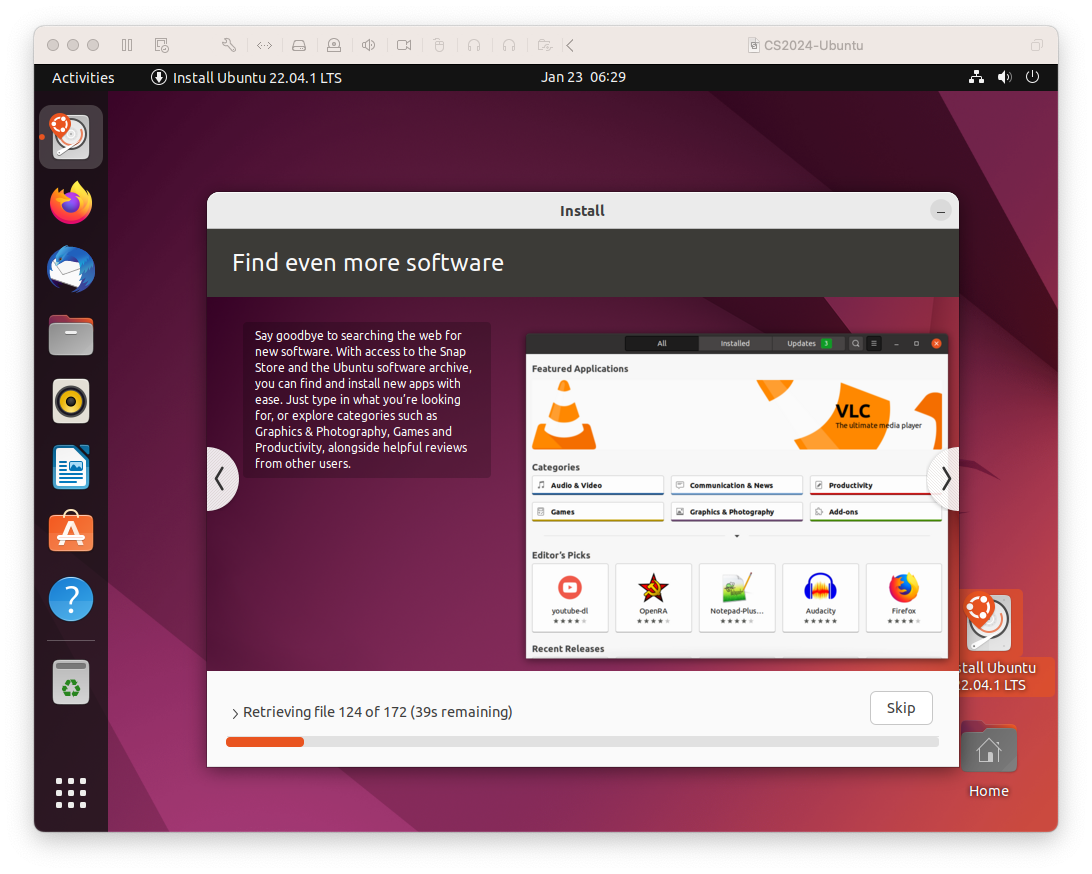1092x874 pixels.
Task: Expand the Retrieving file details arrow
Action: pos(235,714)
